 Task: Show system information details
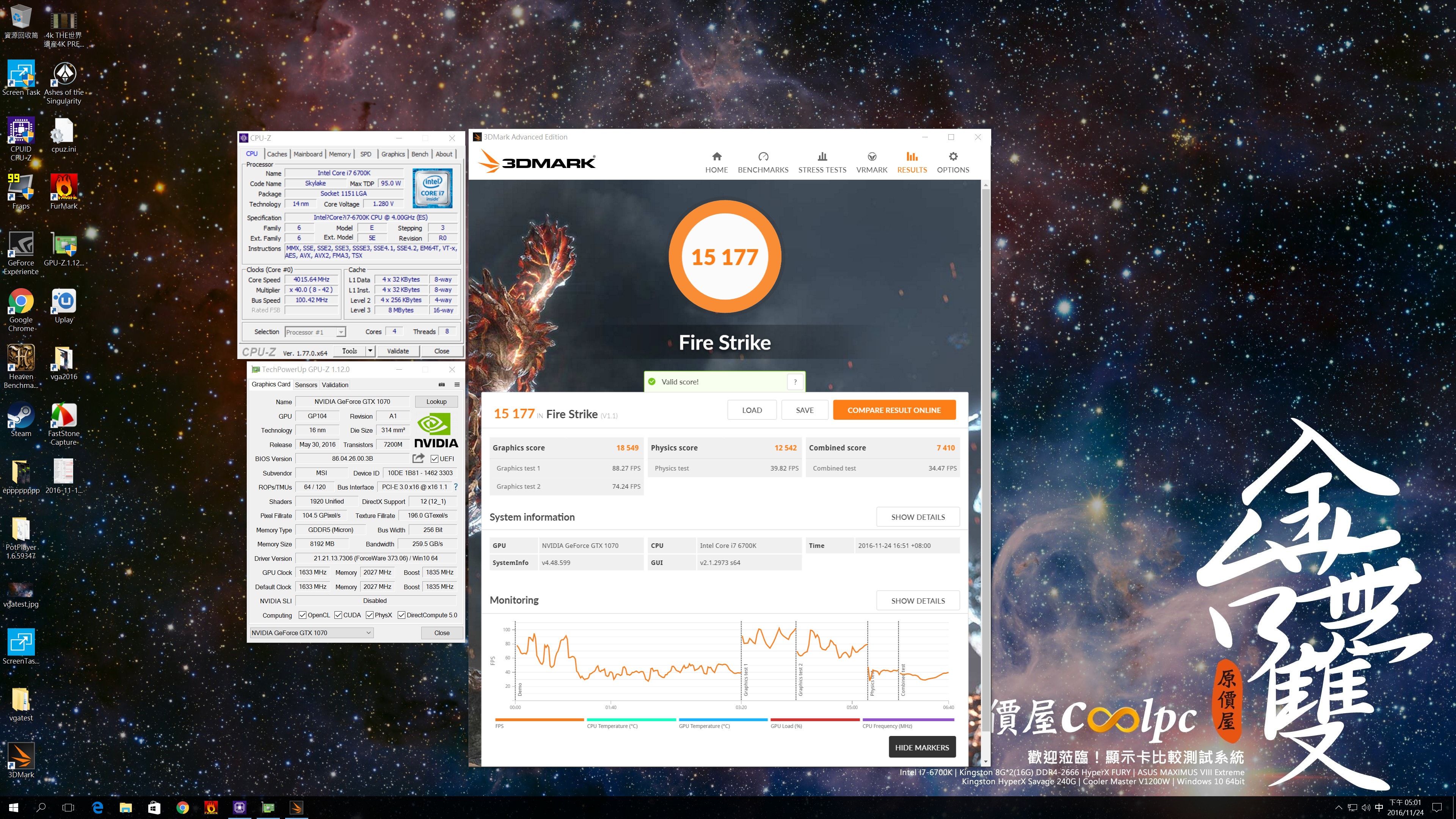[x=918, y=516]
